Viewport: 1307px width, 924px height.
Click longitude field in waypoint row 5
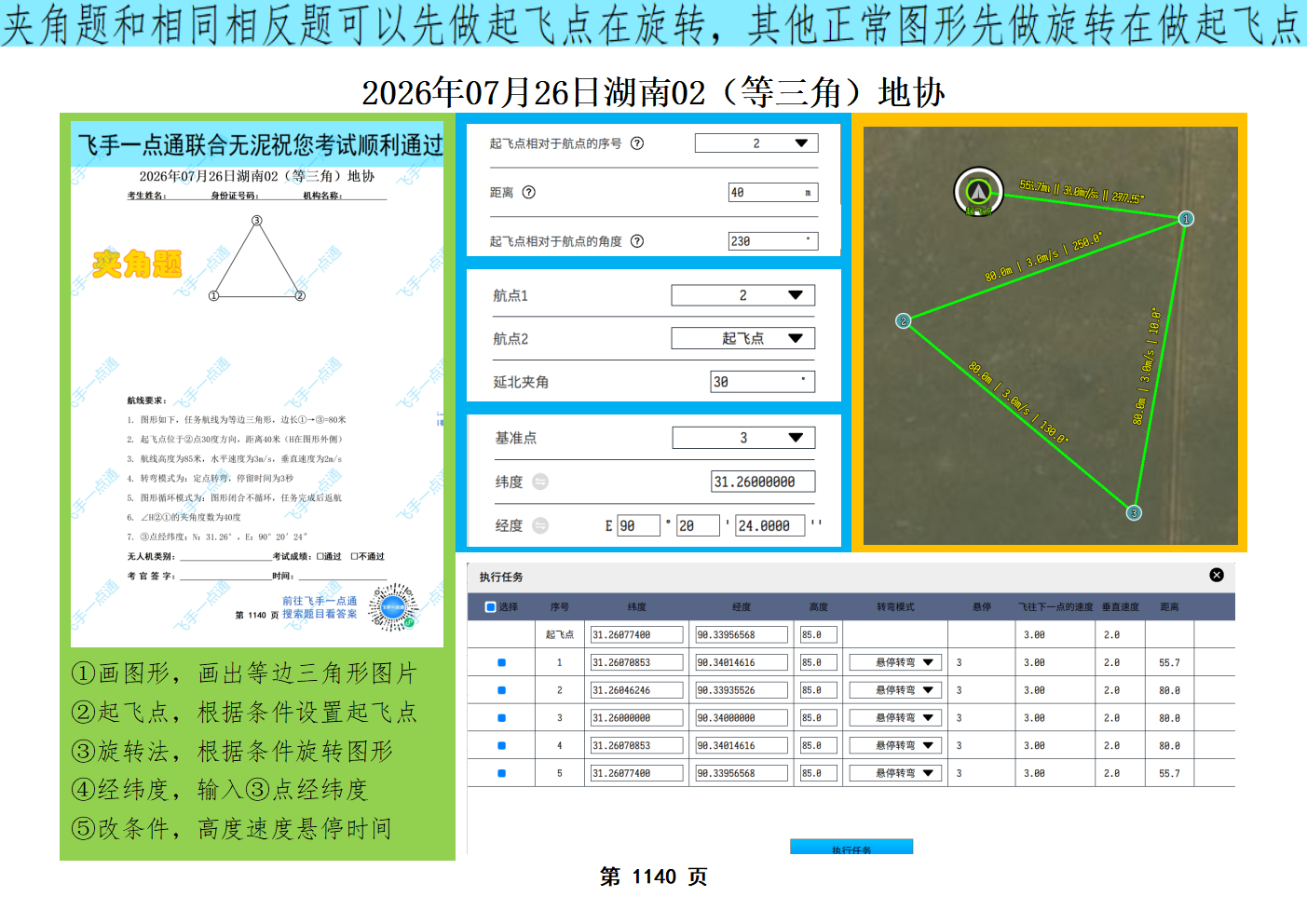[742, 774]
